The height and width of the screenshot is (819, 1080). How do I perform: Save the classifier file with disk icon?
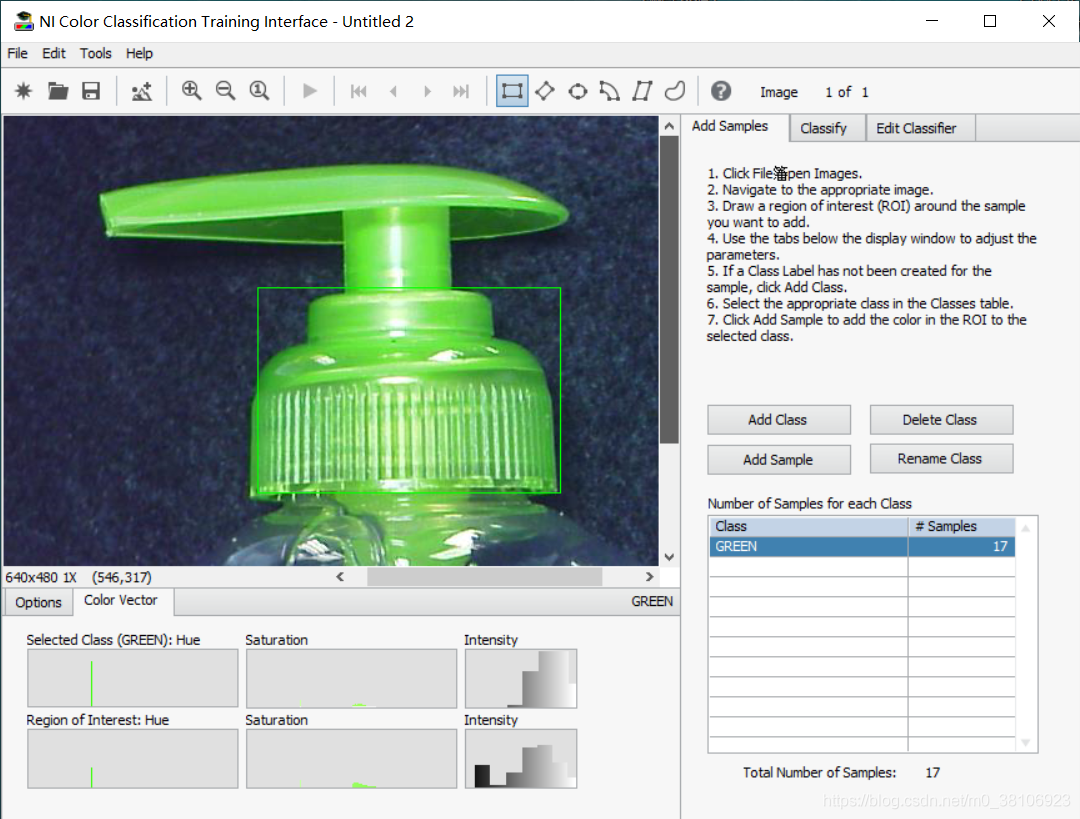[91, 91]
